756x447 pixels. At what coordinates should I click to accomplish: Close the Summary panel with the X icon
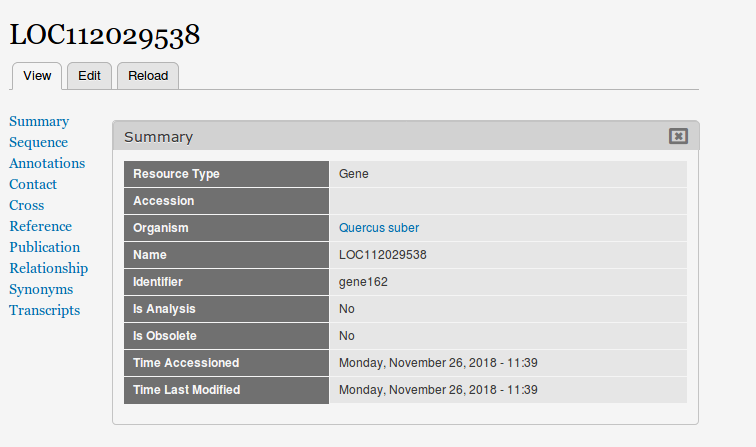pos(678,136)
